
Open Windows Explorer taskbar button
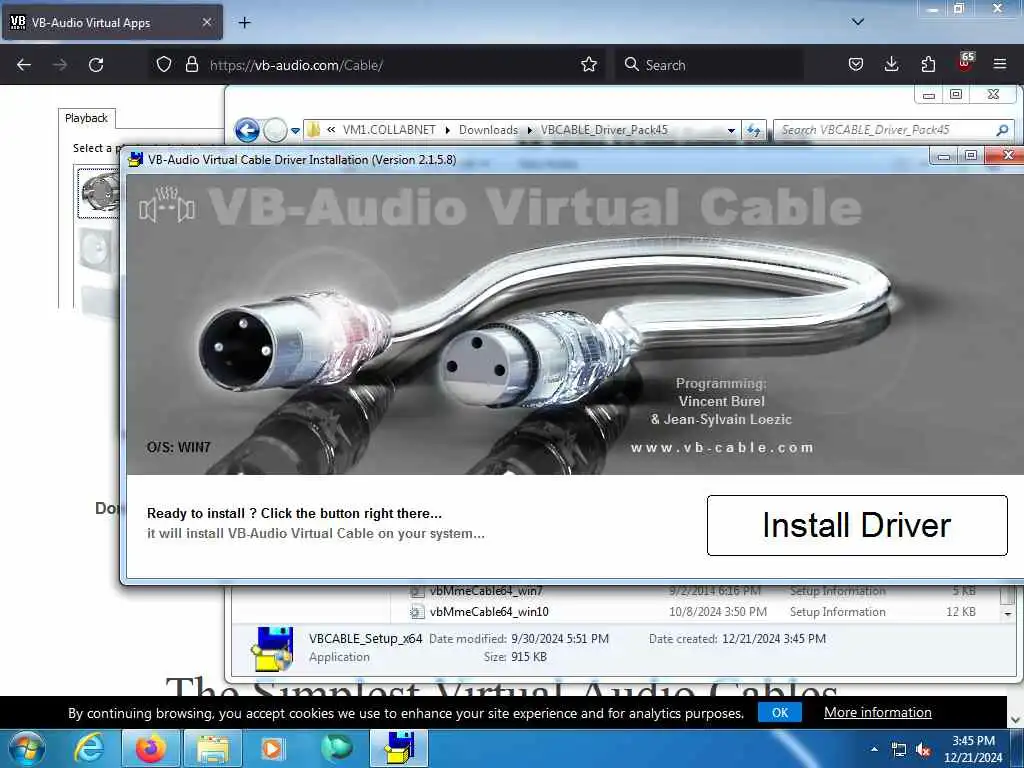[213, 748]
